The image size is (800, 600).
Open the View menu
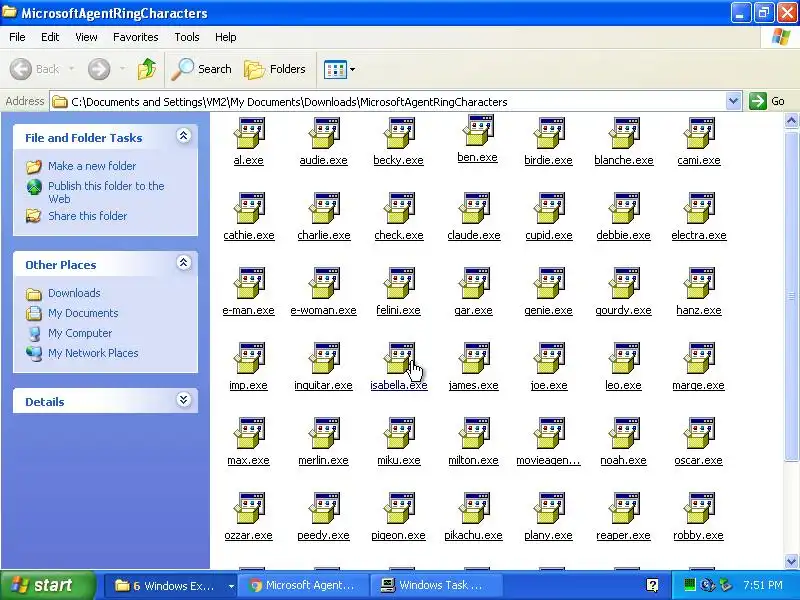86,37
